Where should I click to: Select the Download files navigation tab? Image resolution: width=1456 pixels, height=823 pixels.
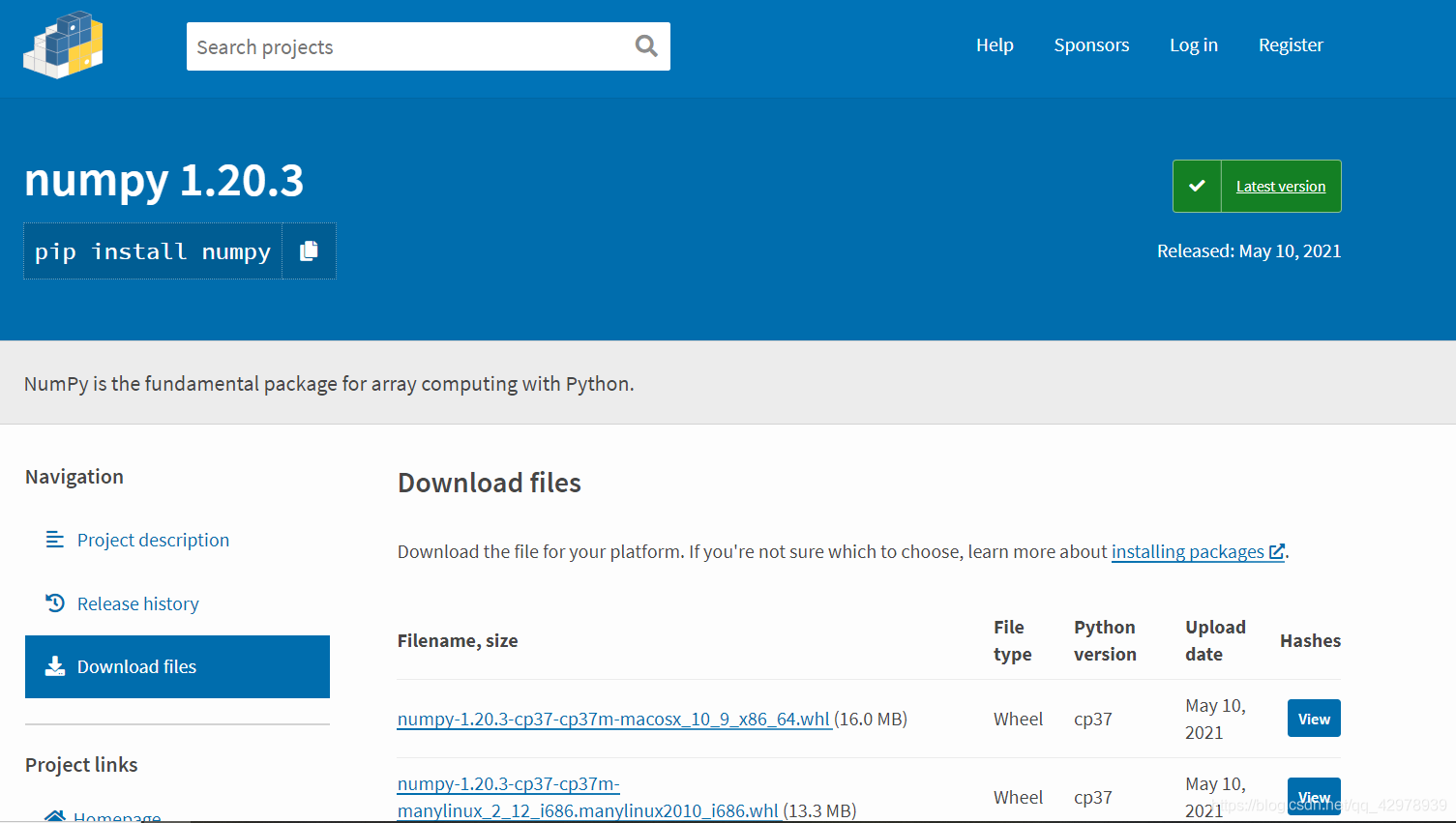[177, 666]
